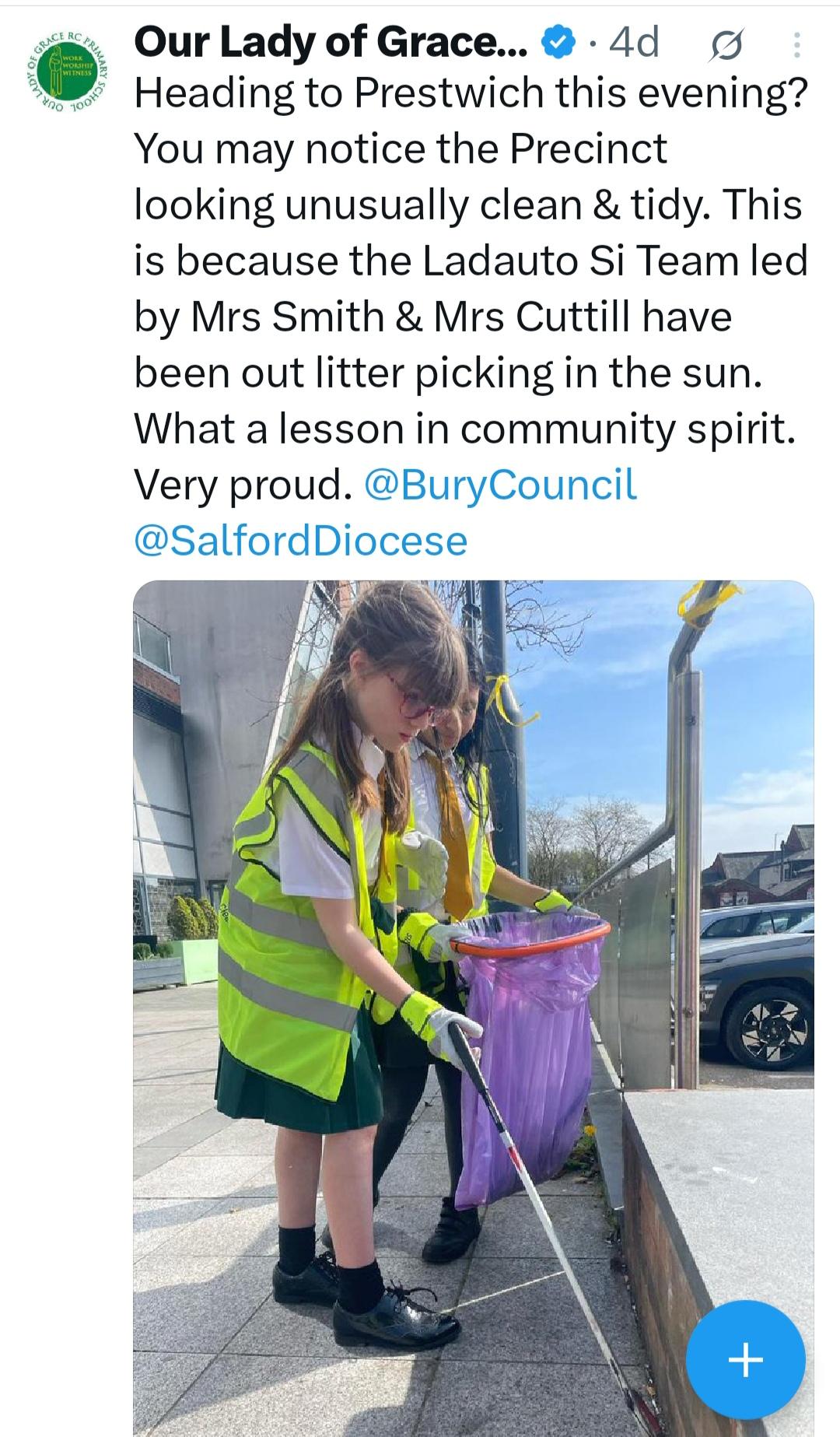840x1437 pixels.
Task: Tap the 4d post timestamp
Action: (634, 43)
